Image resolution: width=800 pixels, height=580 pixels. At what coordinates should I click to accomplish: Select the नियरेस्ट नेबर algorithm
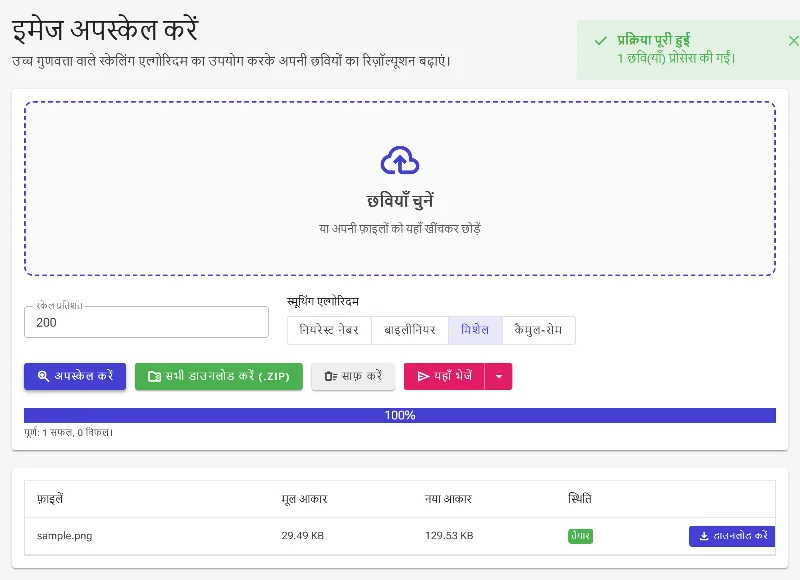click(x=329, y=330)
